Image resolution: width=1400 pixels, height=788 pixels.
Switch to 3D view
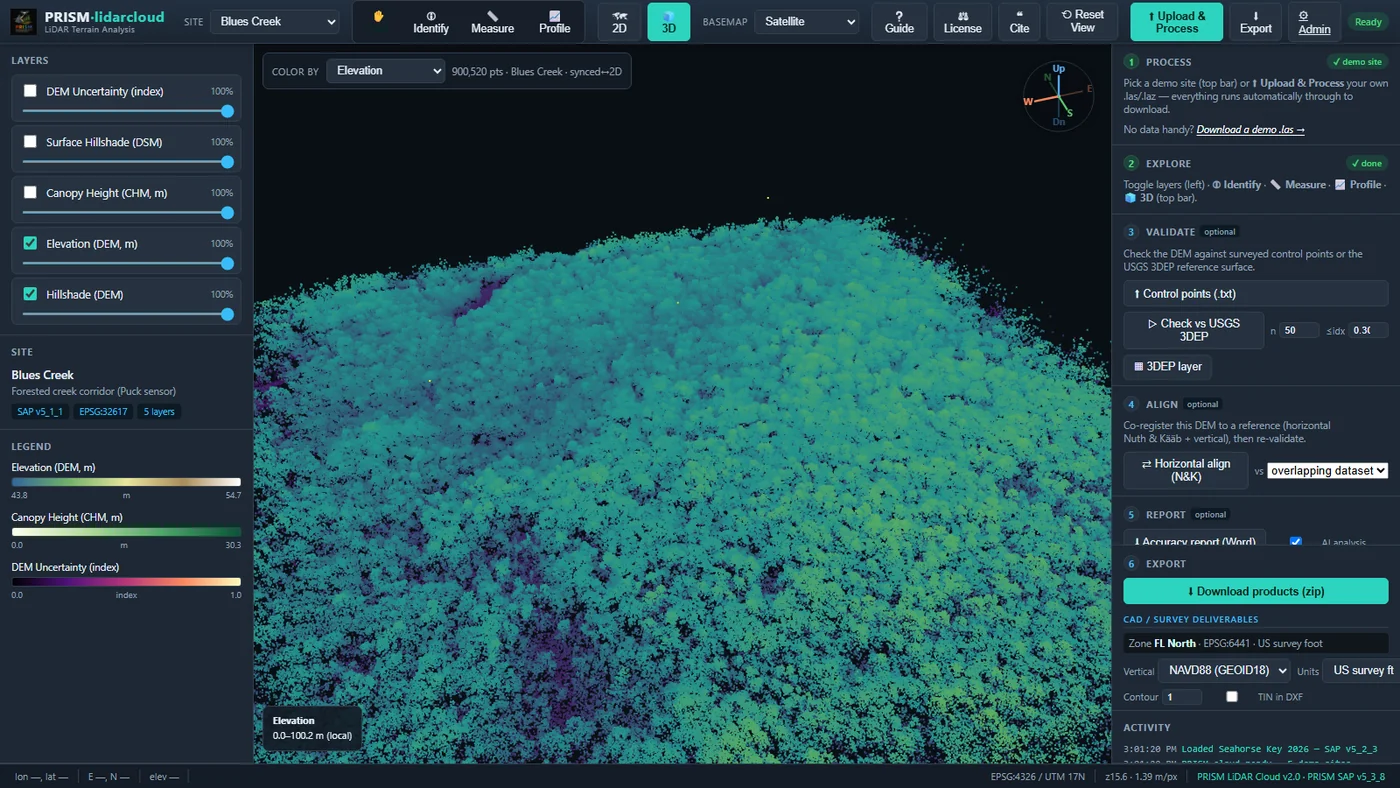pyautogui.click(x=668, y=21)
